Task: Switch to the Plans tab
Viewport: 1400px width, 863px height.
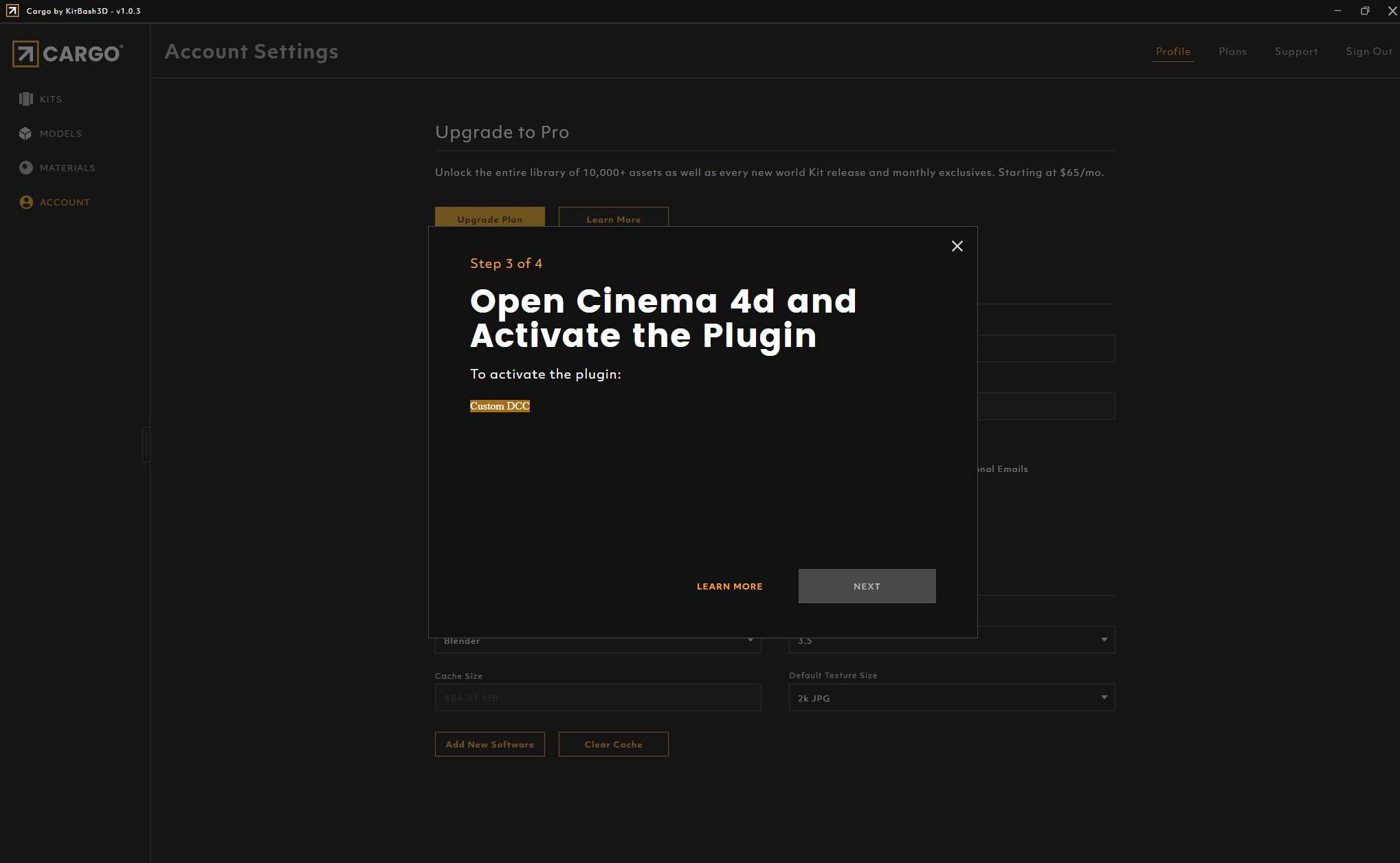Action: (1232, 52)
